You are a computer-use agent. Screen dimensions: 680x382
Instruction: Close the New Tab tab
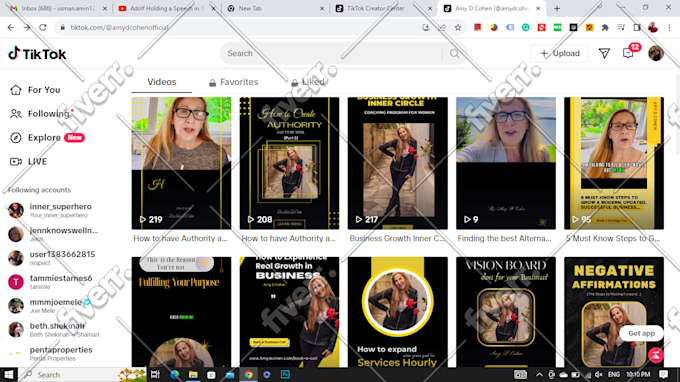321,8
